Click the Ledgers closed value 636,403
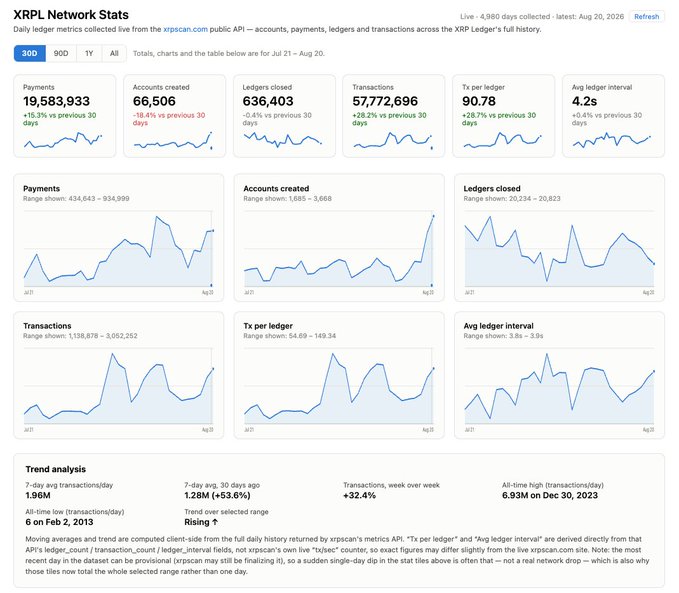Image resolution: width=679 pixels, height=593 pixels. click(268, 101)
